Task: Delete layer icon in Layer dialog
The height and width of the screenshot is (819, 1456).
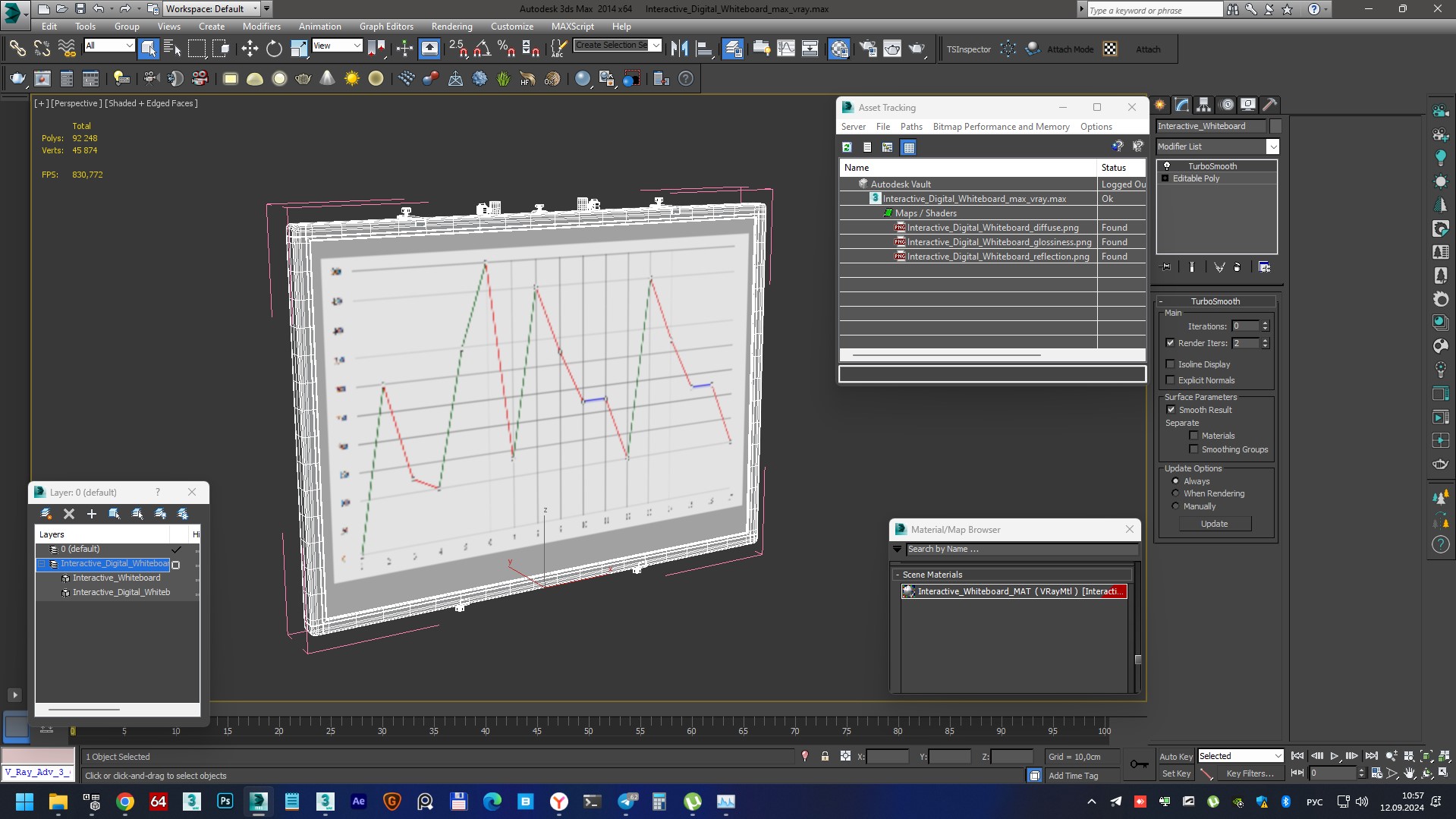Action: (x=69, y=514)
